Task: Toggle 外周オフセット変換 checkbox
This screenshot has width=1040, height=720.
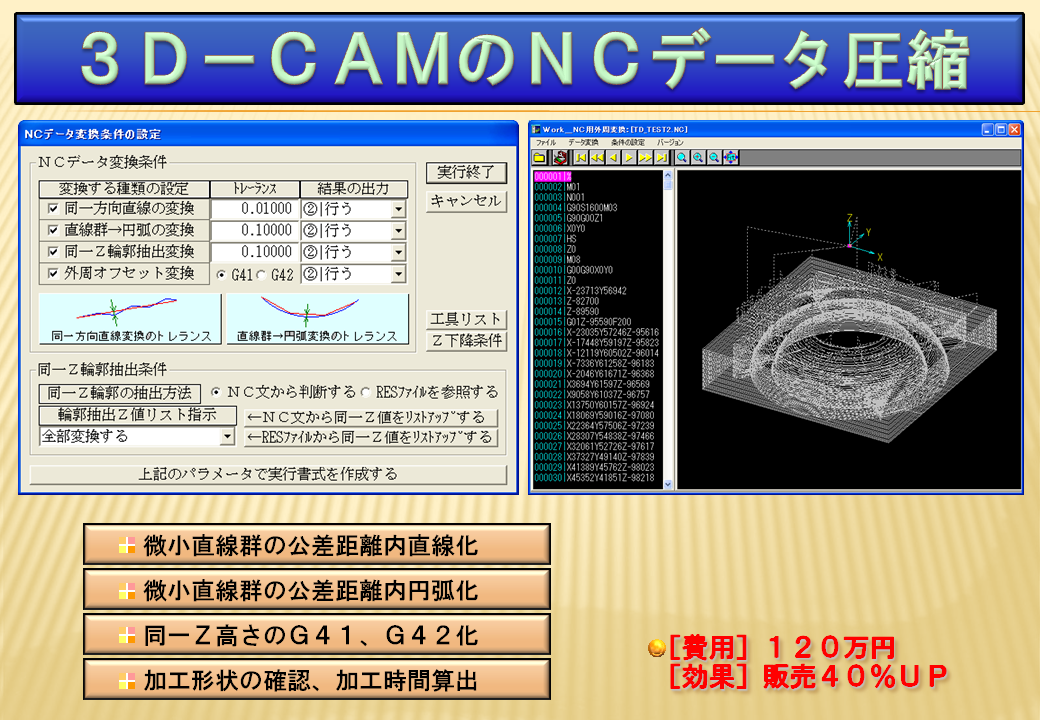Action: [x=53, y=273]
